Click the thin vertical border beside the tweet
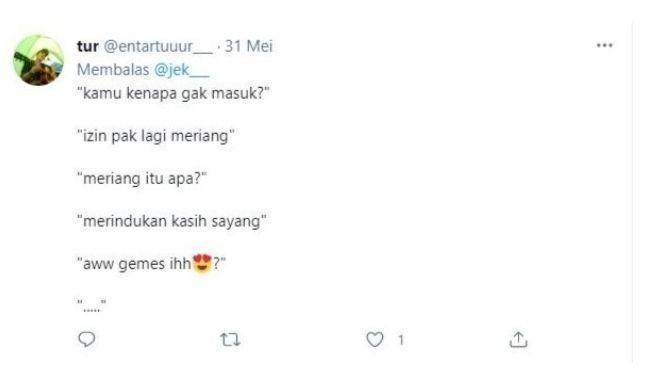 pos(632,192)
